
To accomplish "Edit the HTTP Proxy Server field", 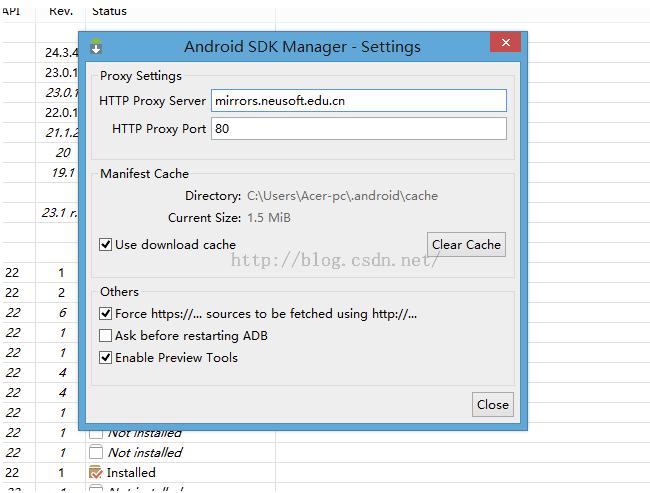I will pyautogui.click(x=359, y=101).
